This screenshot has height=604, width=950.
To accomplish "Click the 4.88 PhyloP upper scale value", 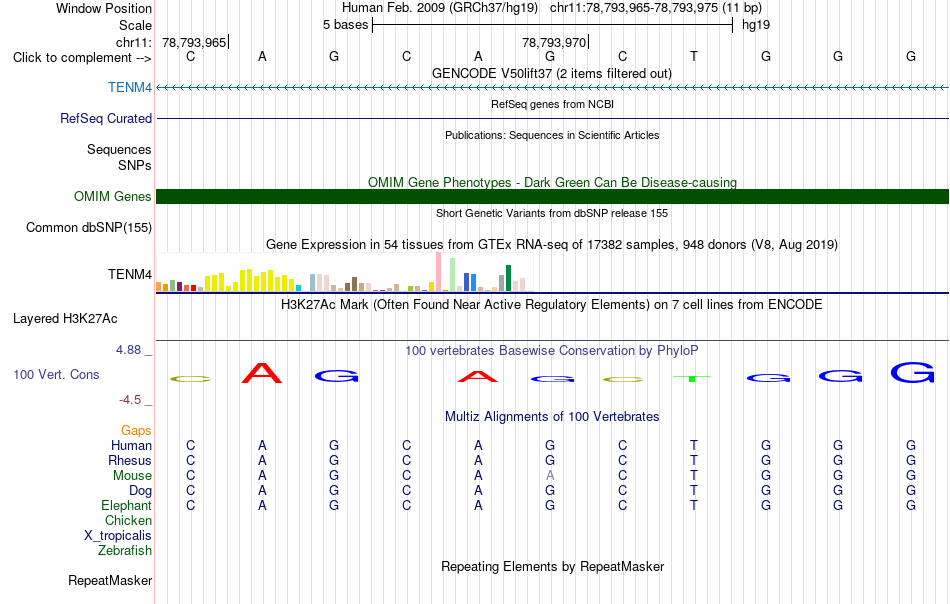I will pyautogui.click(x=128, y=350).
